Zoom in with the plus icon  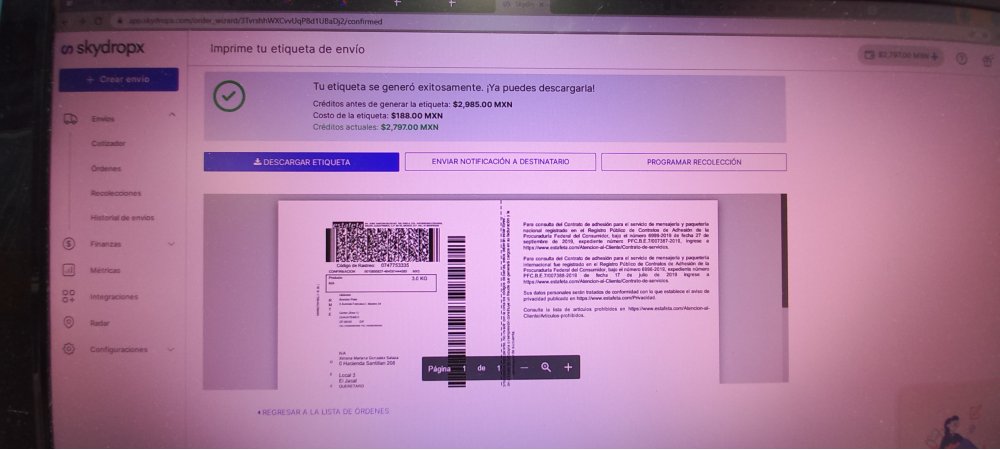pyautogui.click(x=568, y=368)
